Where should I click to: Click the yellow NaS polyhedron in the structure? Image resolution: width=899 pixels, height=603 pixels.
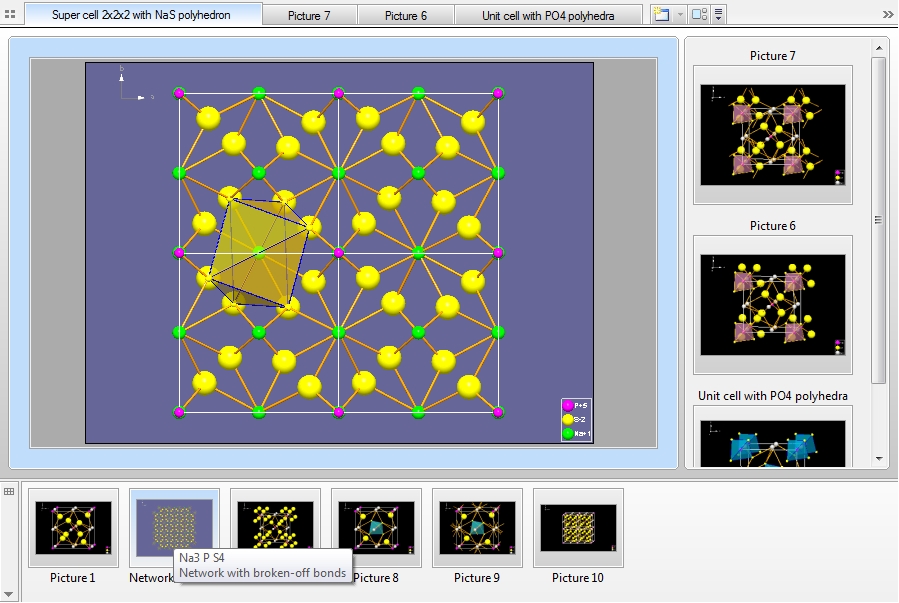point(257,252)
